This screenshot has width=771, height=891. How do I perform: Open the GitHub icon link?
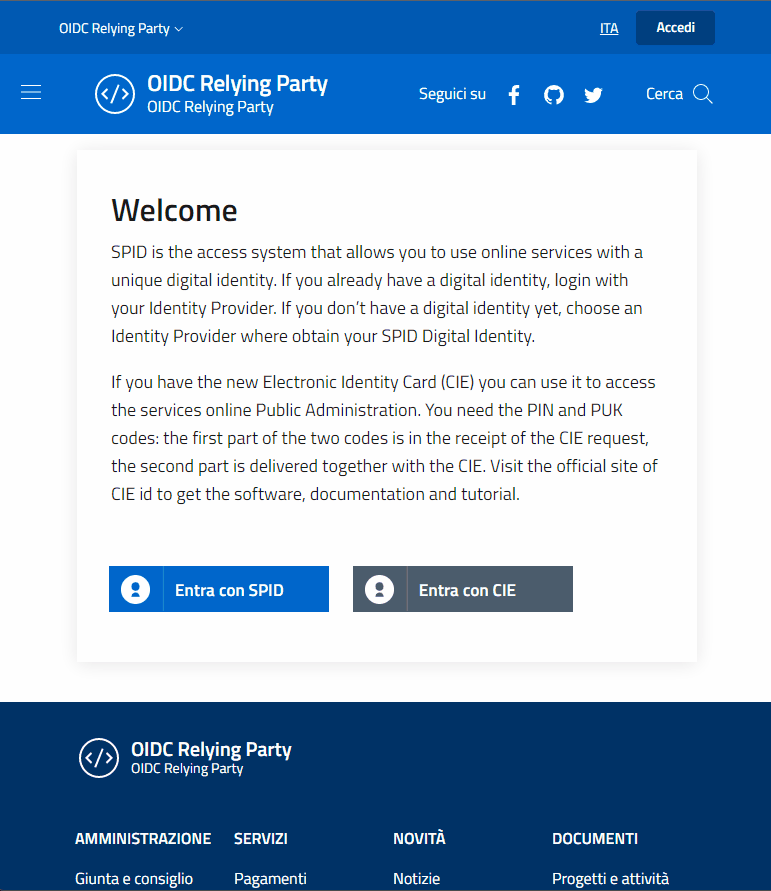(553, 94)
